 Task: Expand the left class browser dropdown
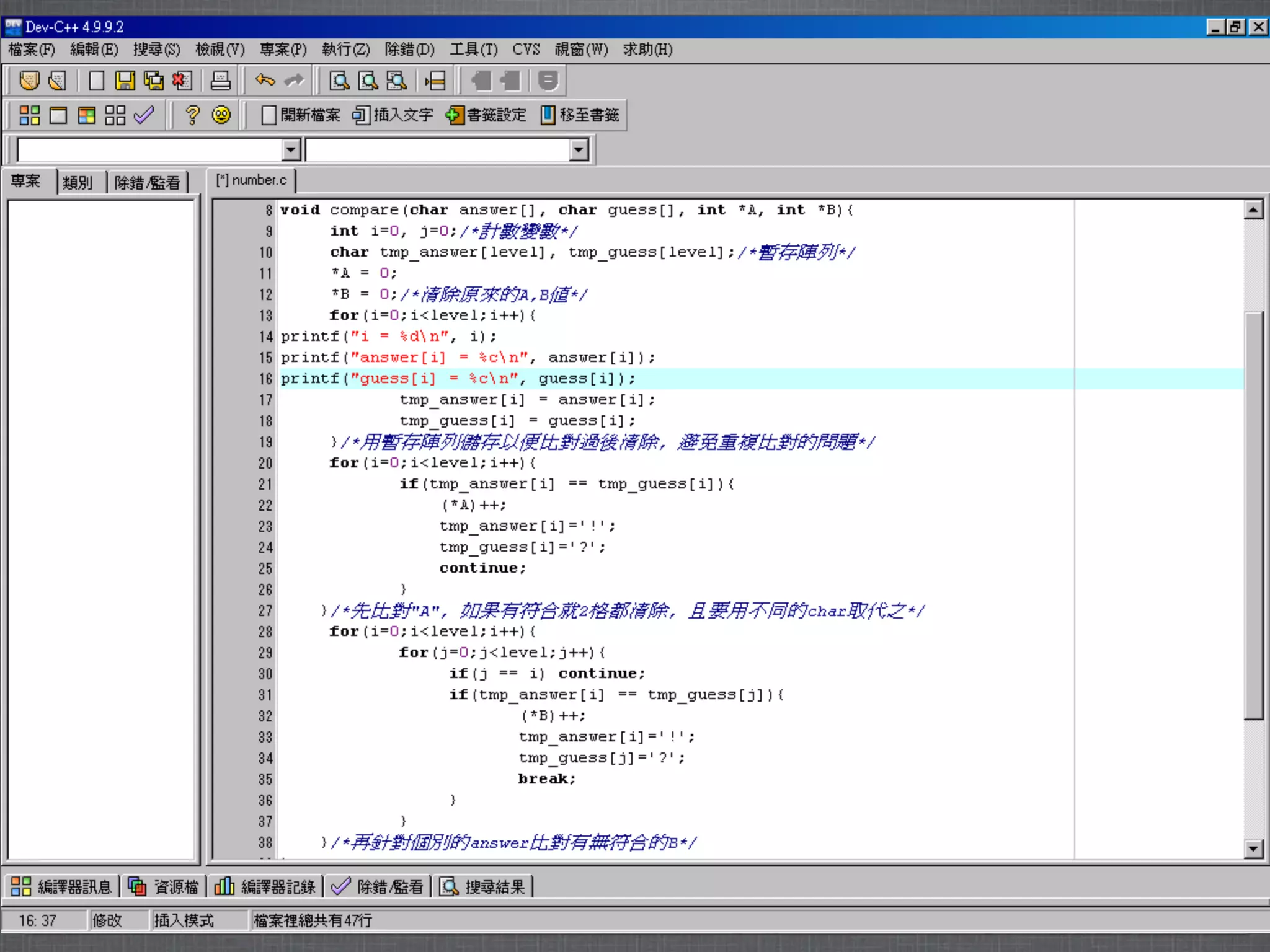pos(291,149)
